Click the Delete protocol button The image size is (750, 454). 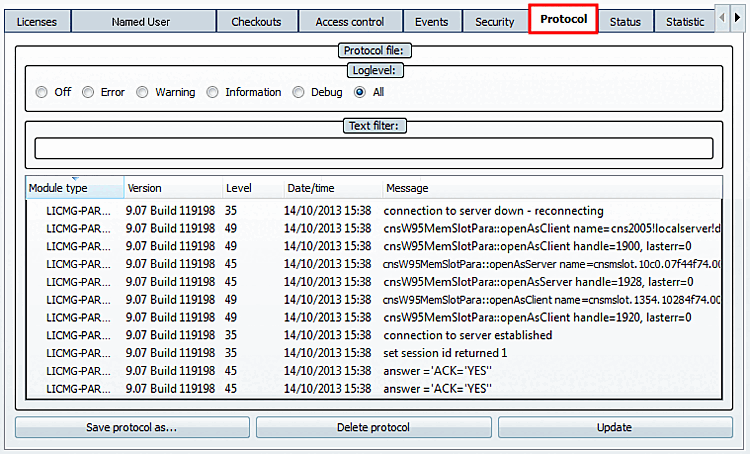(x=374, y=427)
